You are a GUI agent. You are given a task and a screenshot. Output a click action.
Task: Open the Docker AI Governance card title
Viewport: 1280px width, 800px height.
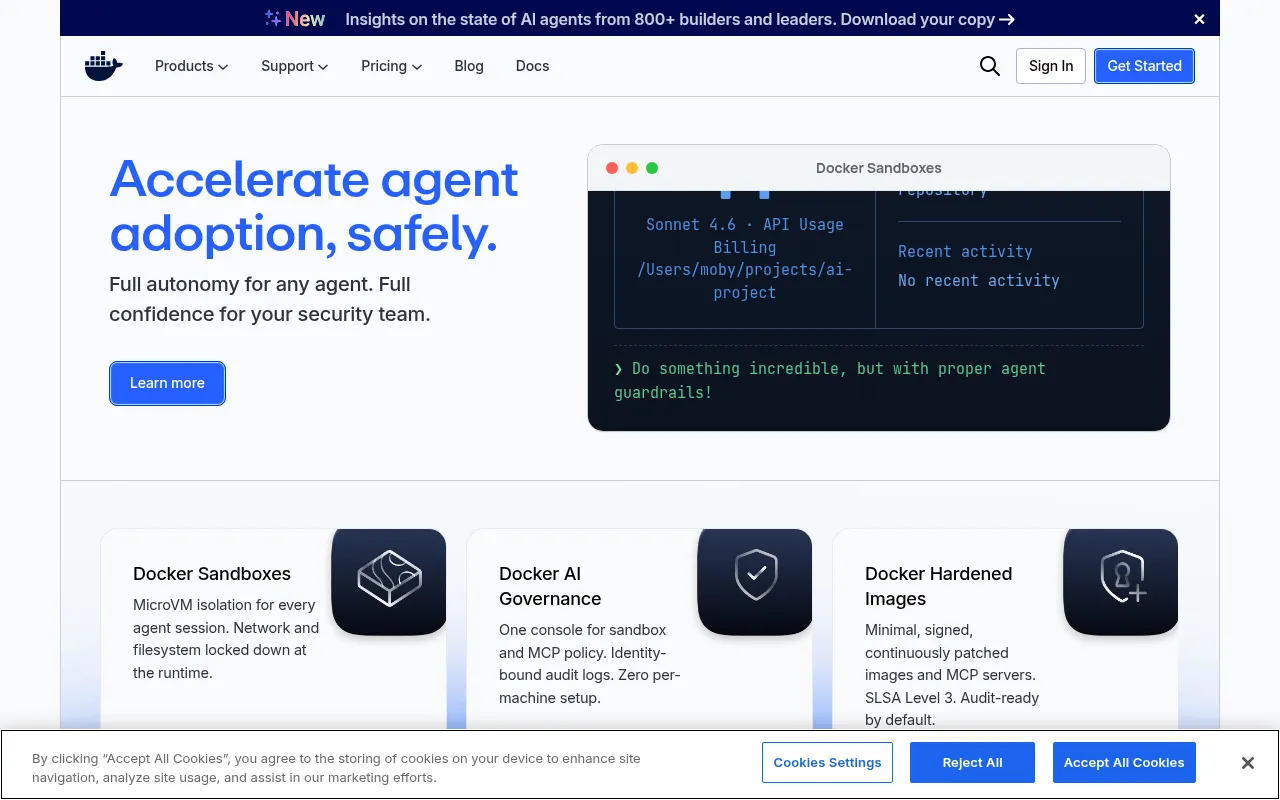[550, 586]
